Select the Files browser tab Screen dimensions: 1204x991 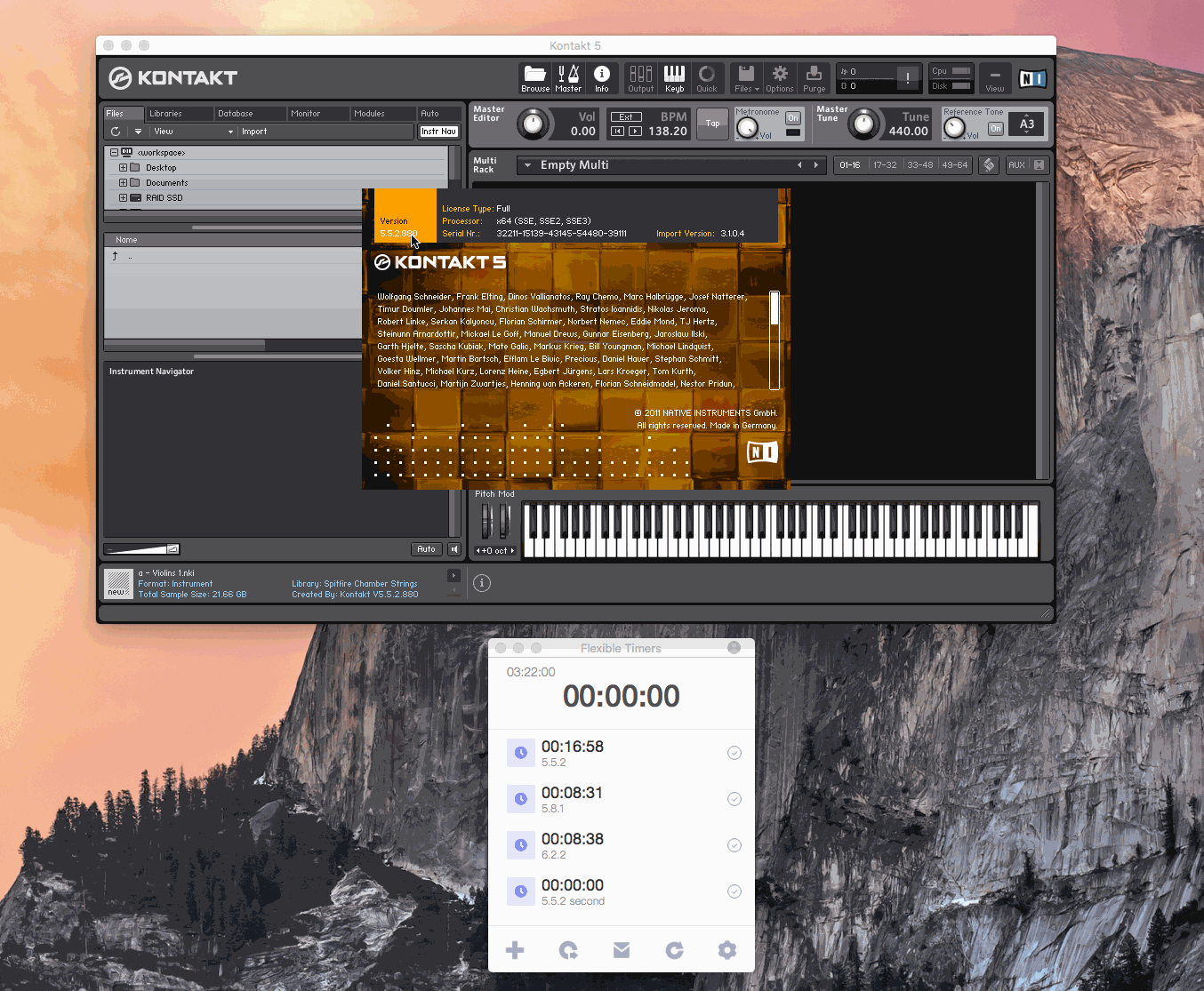[x=124, y=114]
